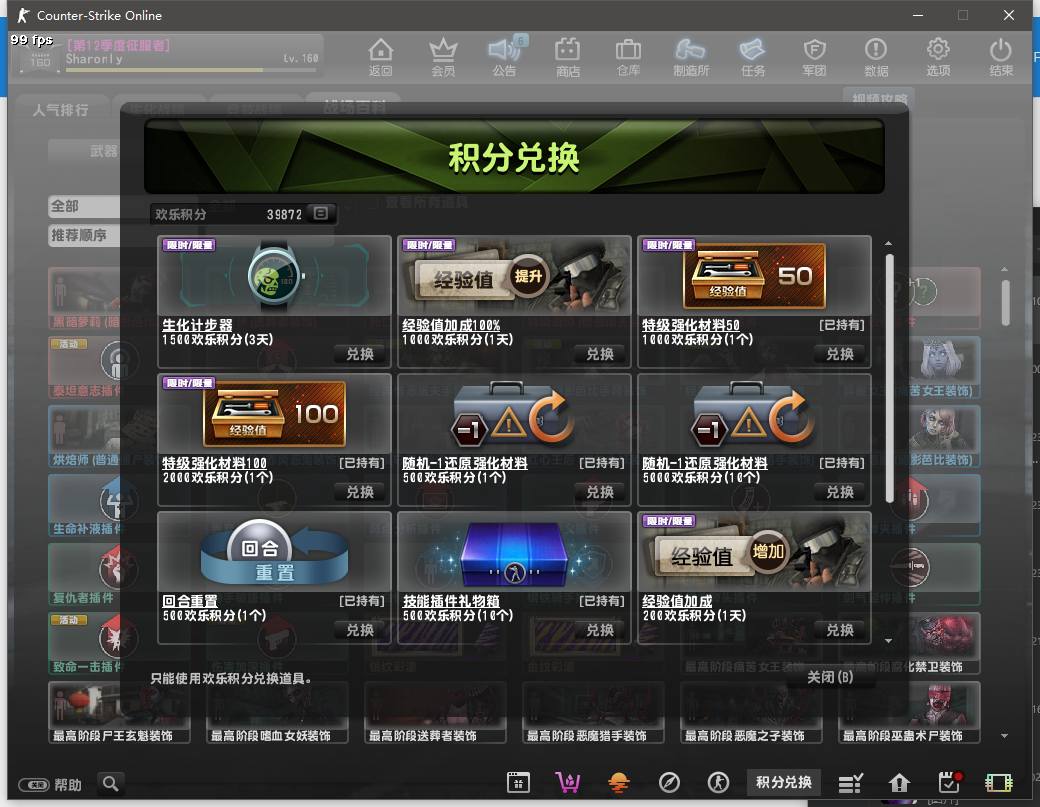Screen dimensions: 1040x807
Task: Open 选项 settings gear icon
Action: pos(938,56)
